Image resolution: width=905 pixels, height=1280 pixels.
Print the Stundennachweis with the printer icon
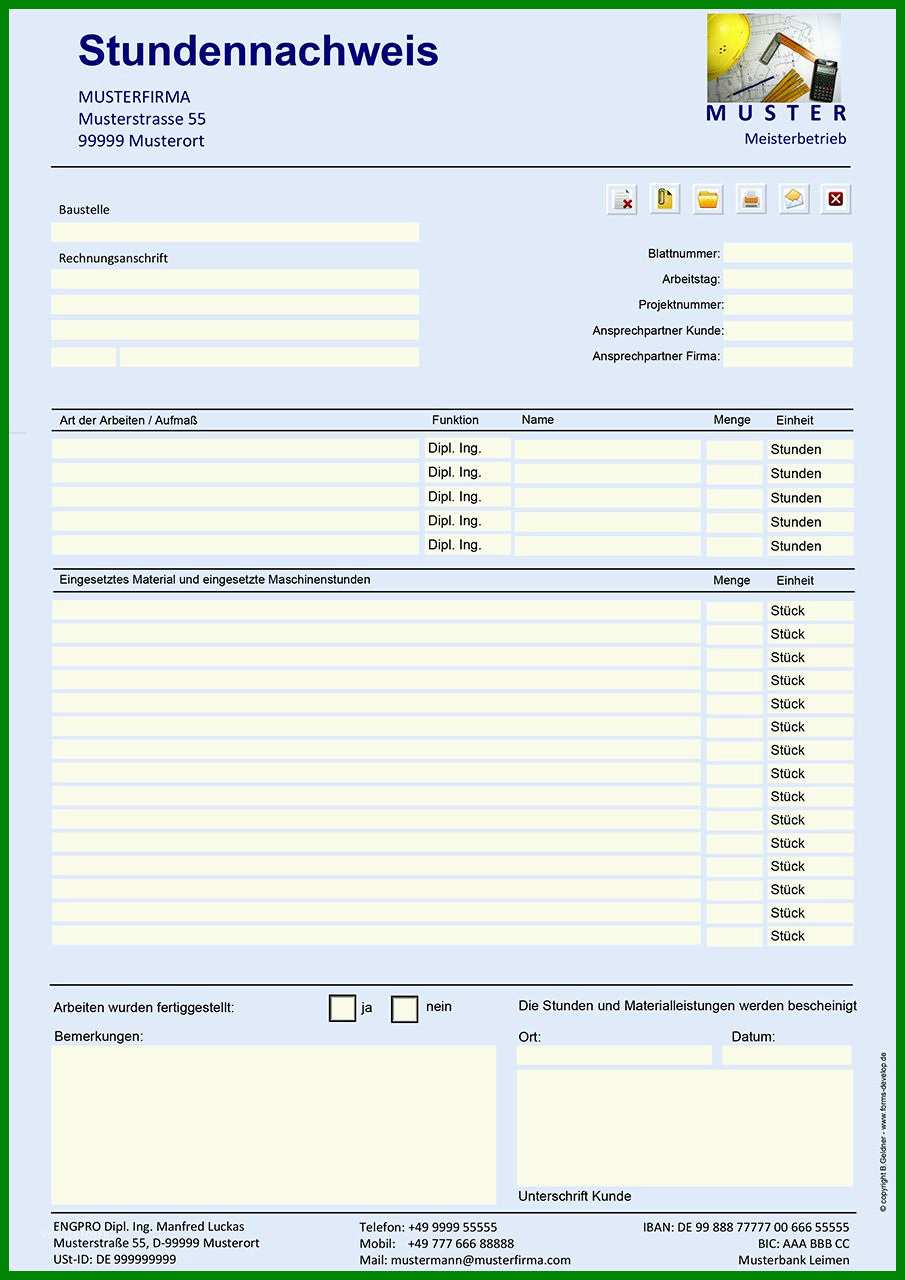[x=752, y=199]
